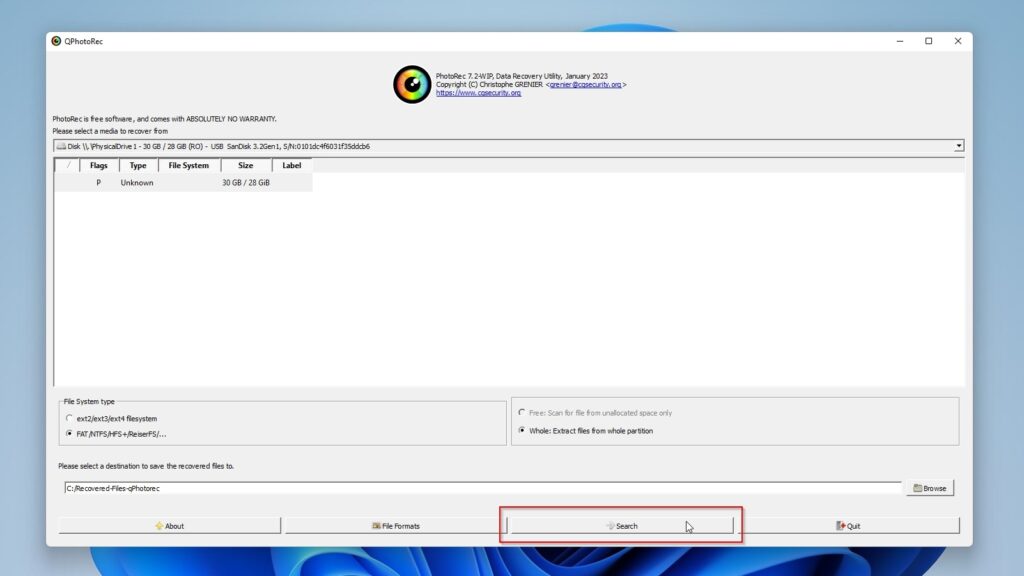
Task: Select the Unknown partition row
Action: pos(183,183)
